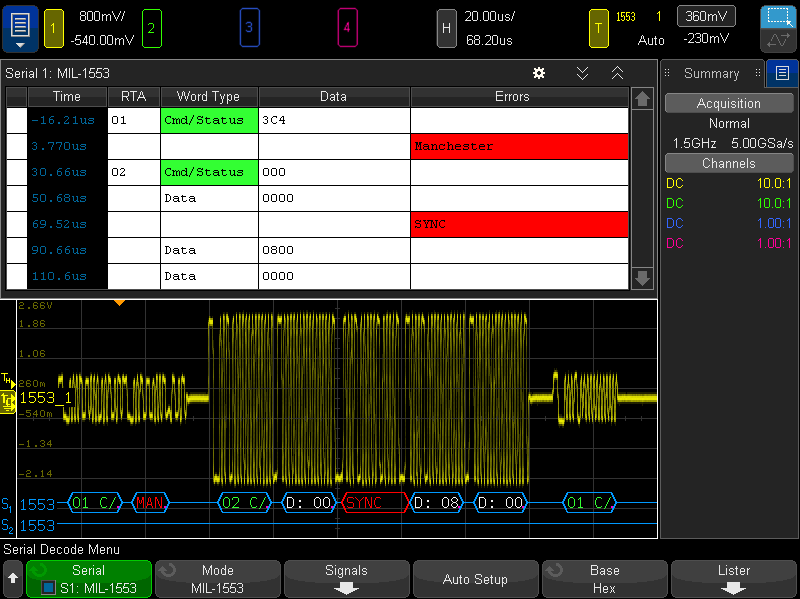The width and height of the screenshot is (800, 599).
Task: Open the MIL-1553 lister settings gear
Action: 538,73
